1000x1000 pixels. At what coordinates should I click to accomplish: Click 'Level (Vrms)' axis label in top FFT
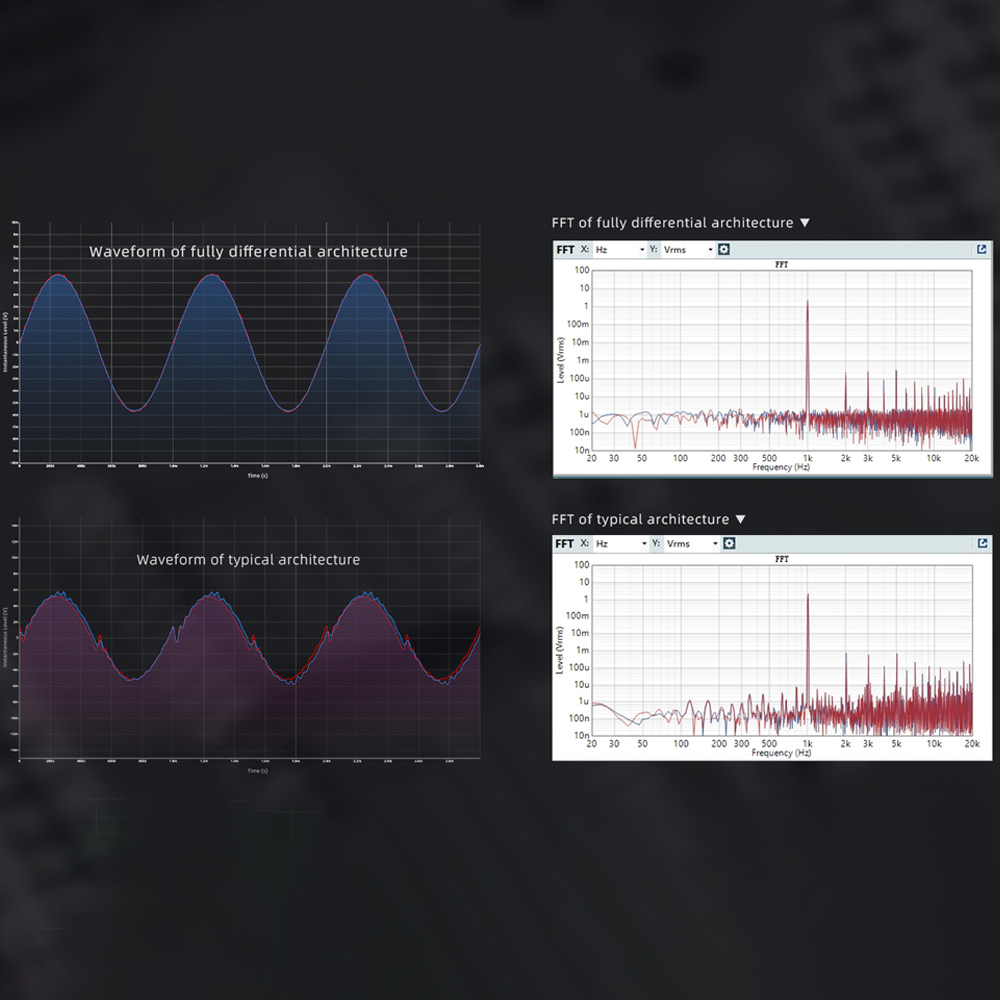561,360
